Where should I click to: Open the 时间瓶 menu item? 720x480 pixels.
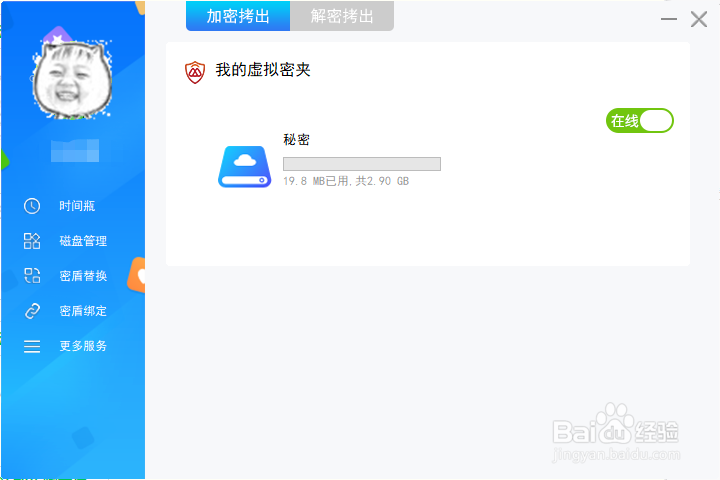(77, 206)
